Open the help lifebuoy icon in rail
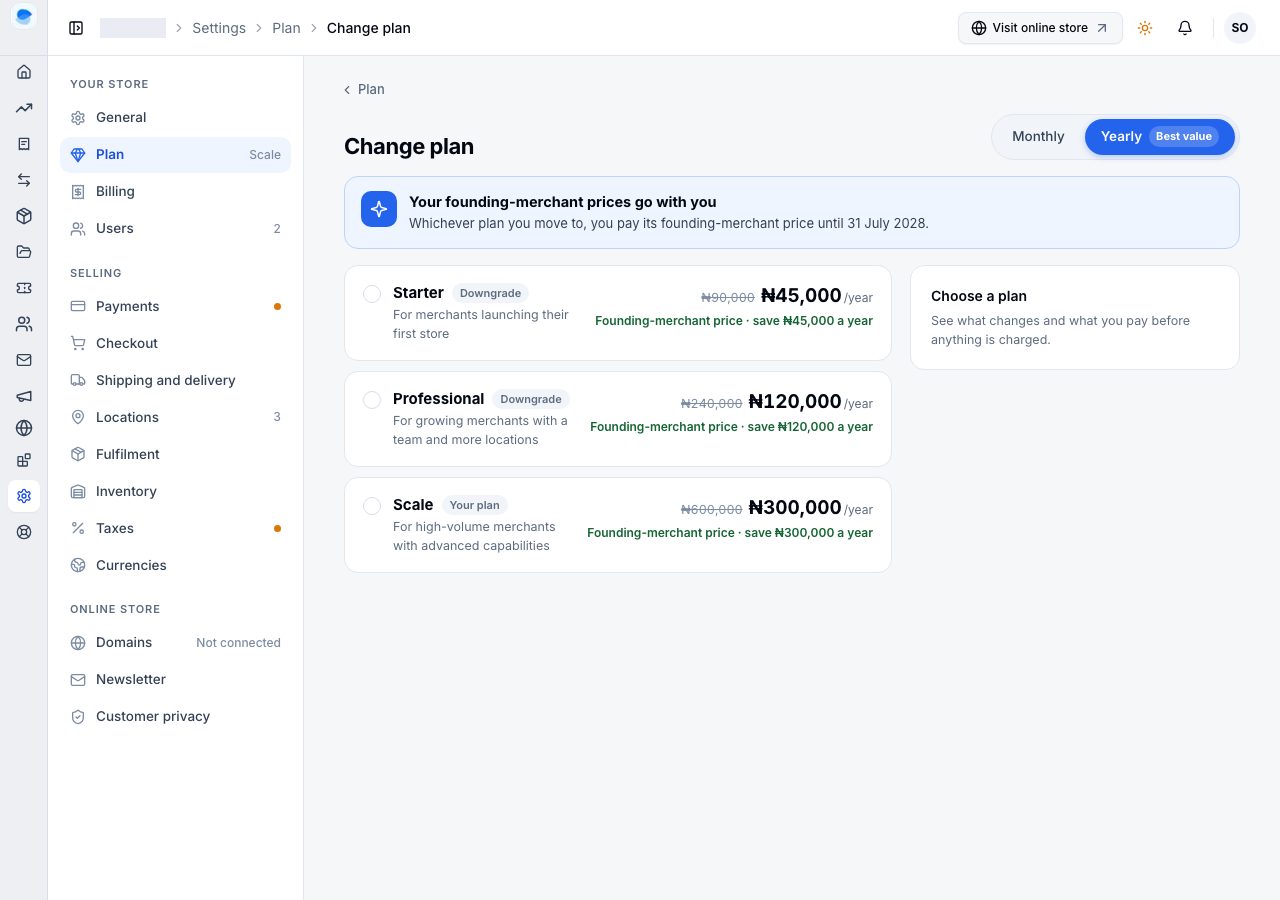This screenshot has width=1280, height=900. (x=24, y=532)
